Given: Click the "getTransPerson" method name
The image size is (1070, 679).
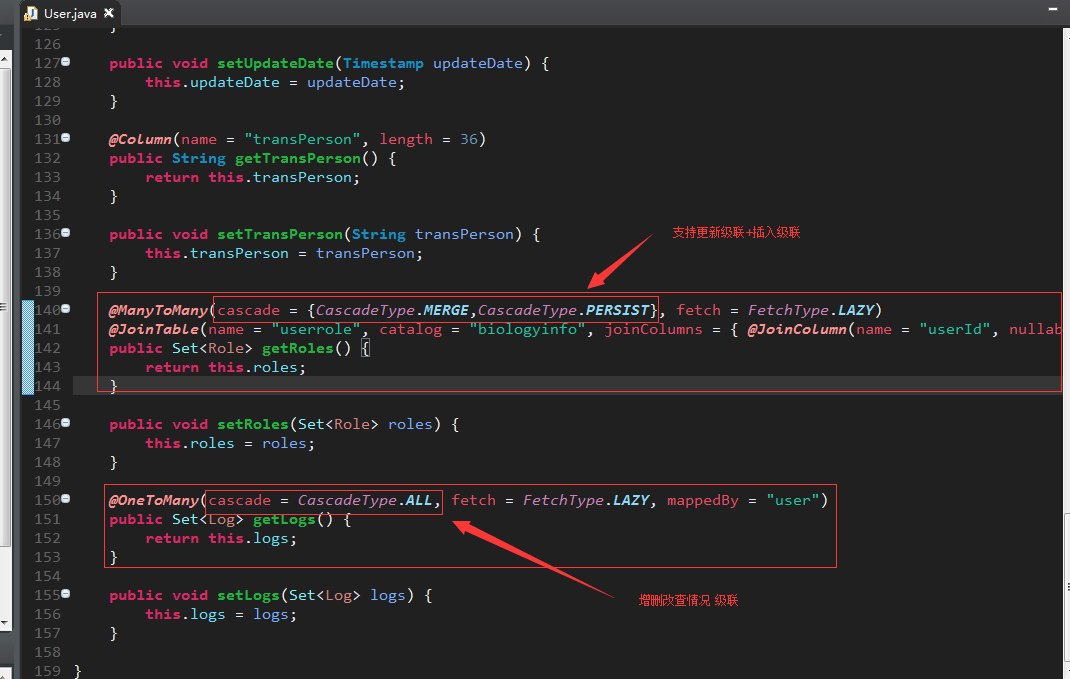Looking at the screenshot, I should point(298,158).
